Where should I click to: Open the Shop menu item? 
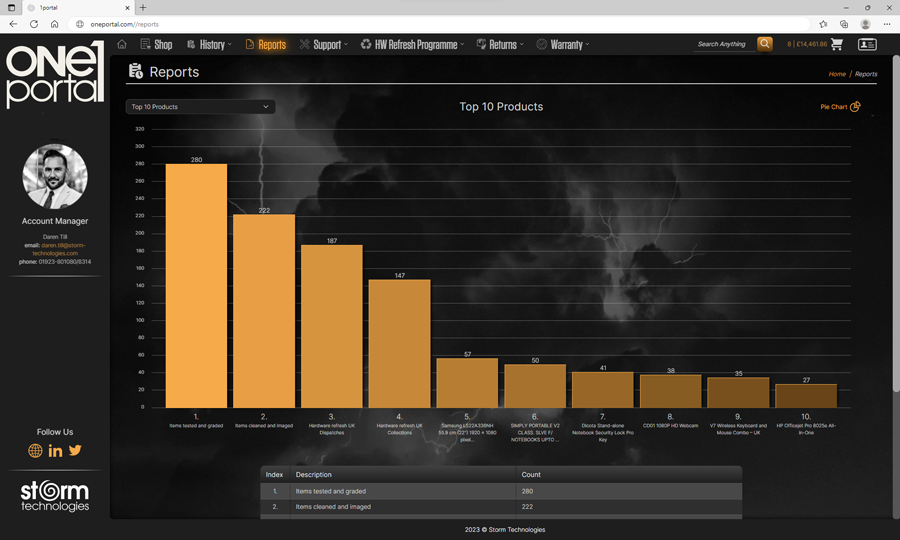156,44
